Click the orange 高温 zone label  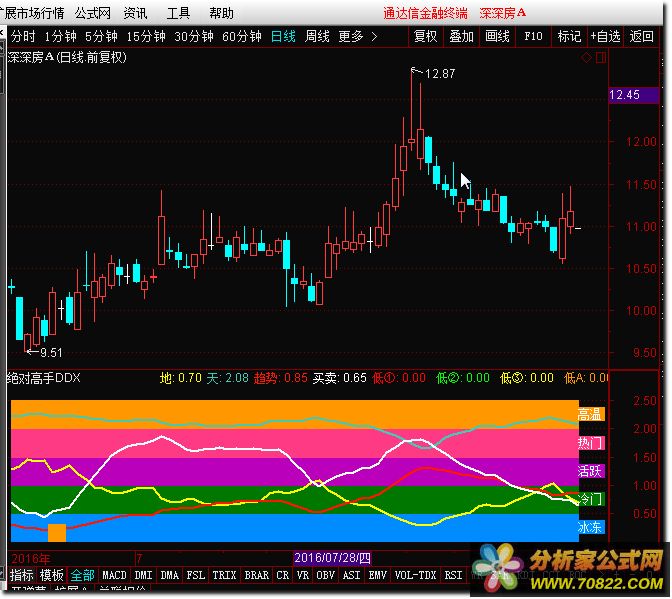click(x=590, y=413)
